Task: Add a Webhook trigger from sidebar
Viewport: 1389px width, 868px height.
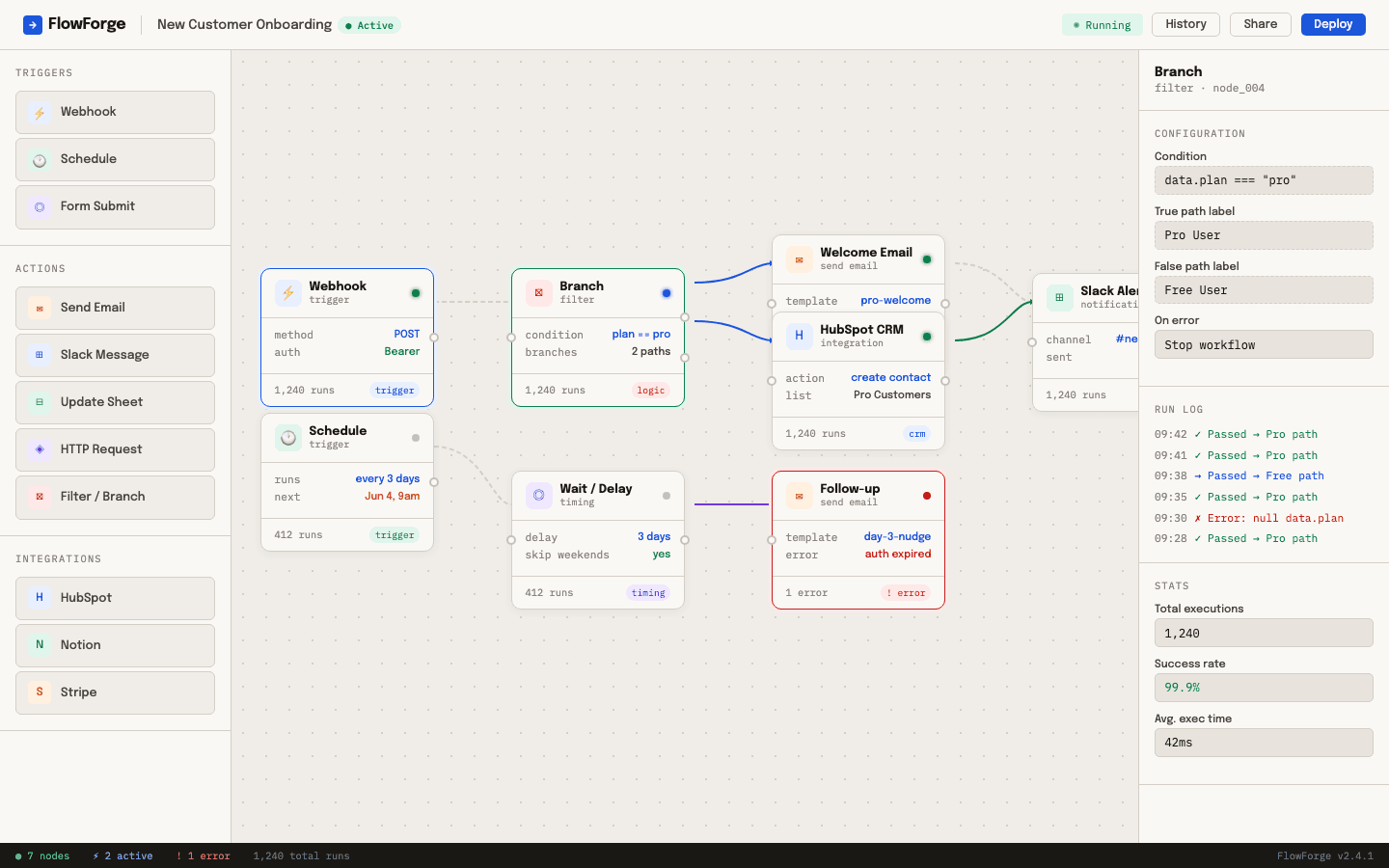Action: 115,113
